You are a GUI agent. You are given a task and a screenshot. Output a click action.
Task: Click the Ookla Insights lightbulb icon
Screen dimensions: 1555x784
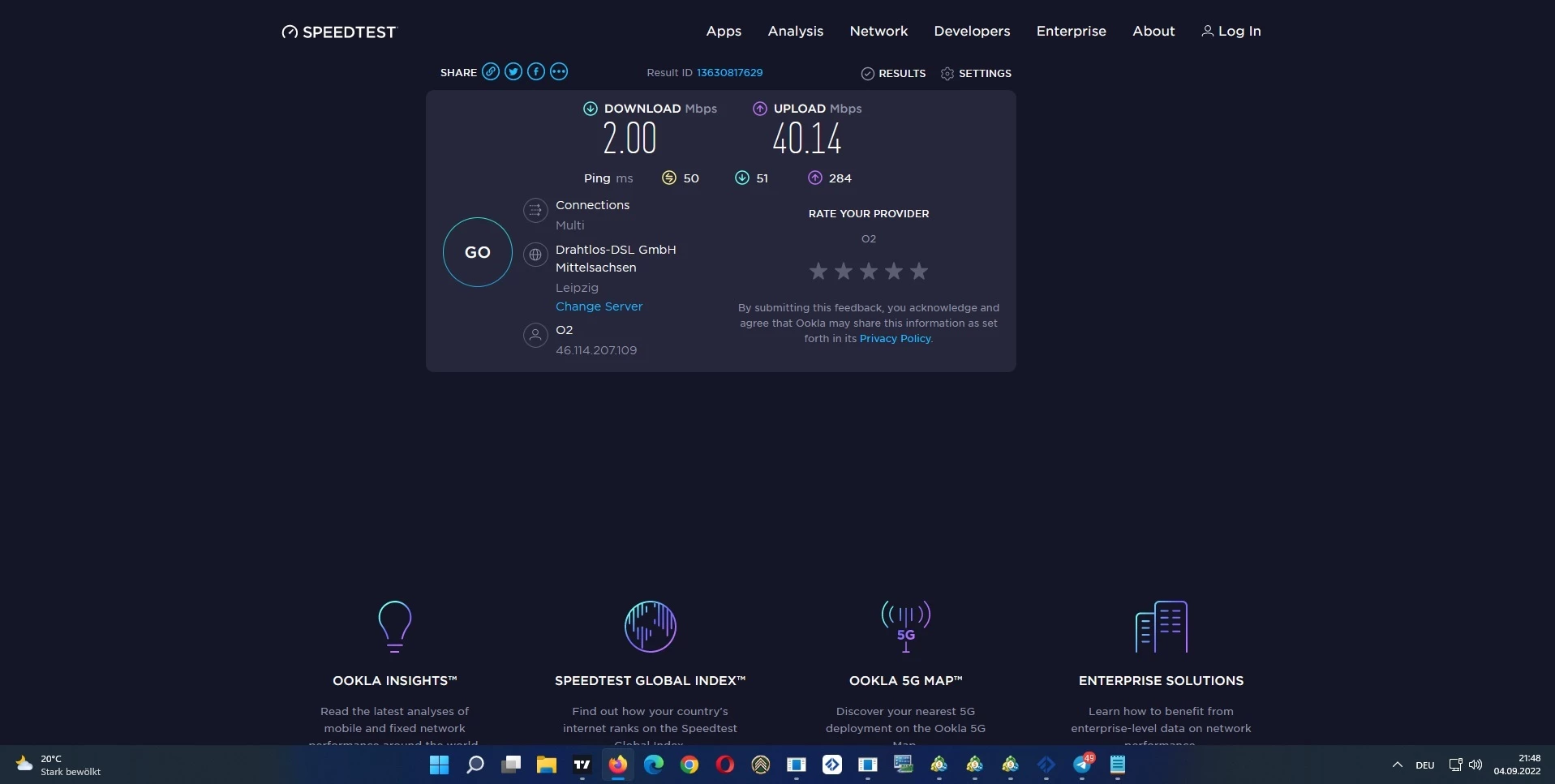coord(395,627)
